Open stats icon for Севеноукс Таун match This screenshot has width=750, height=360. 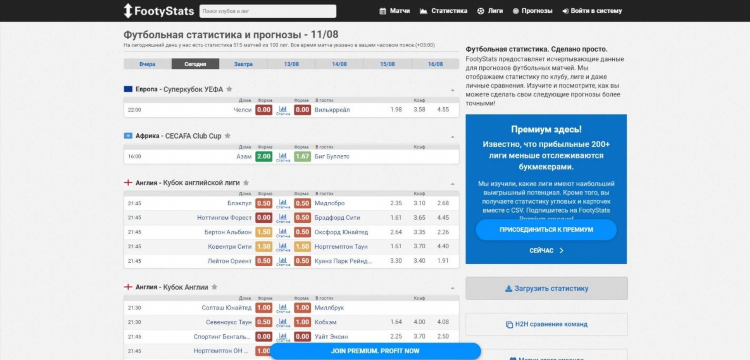click(283, 322)
